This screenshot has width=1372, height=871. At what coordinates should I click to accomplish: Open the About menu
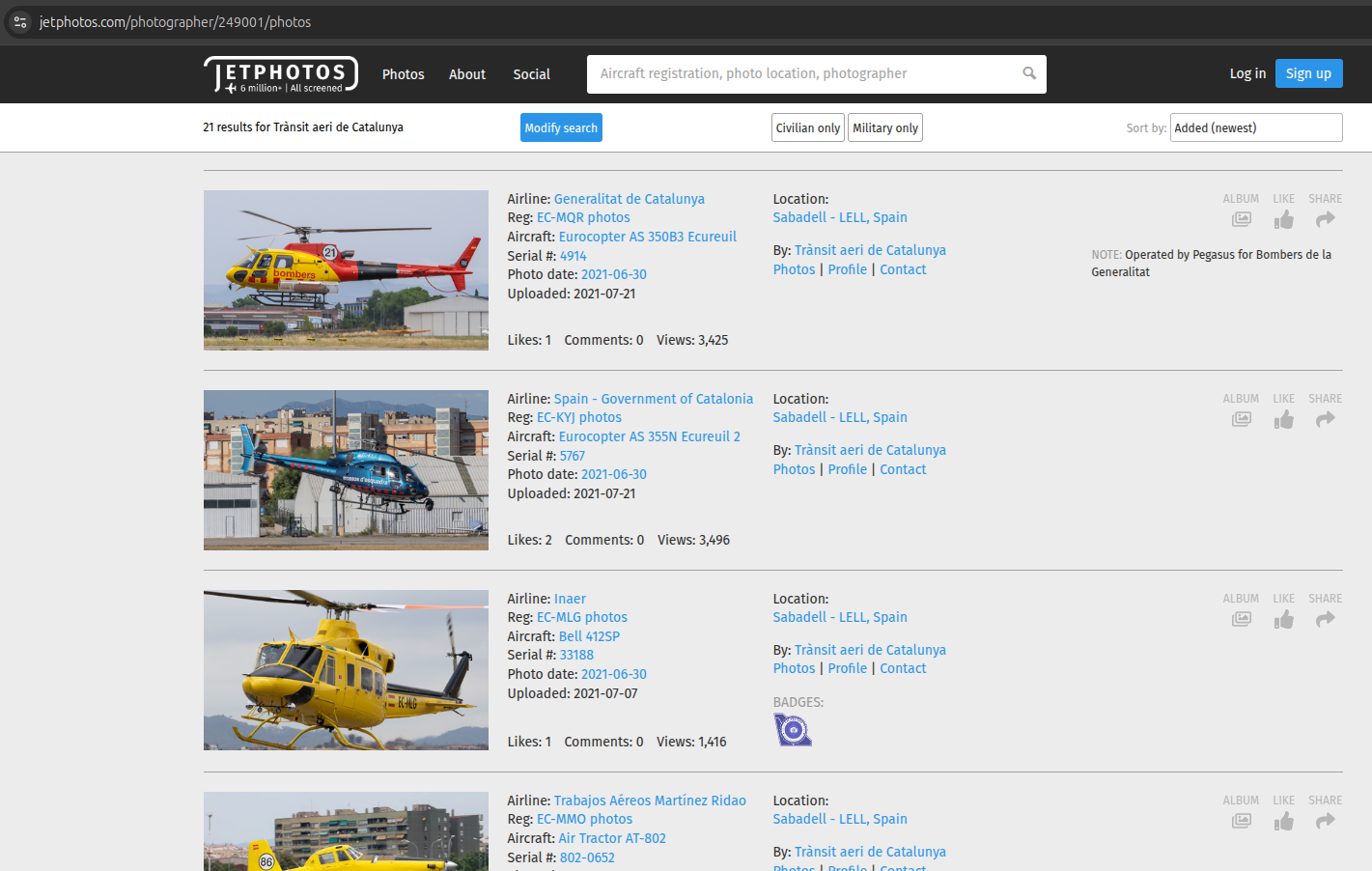coord(467,74)
